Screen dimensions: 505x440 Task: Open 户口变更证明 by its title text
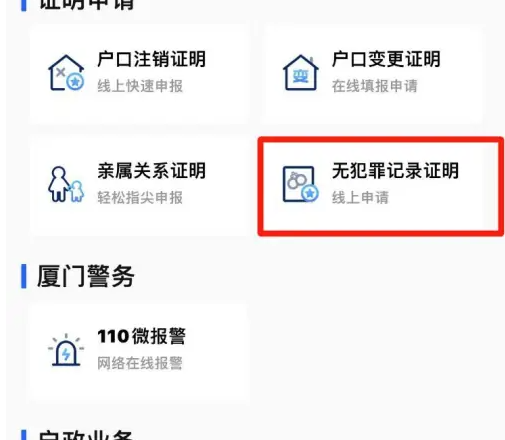point(386,59)
